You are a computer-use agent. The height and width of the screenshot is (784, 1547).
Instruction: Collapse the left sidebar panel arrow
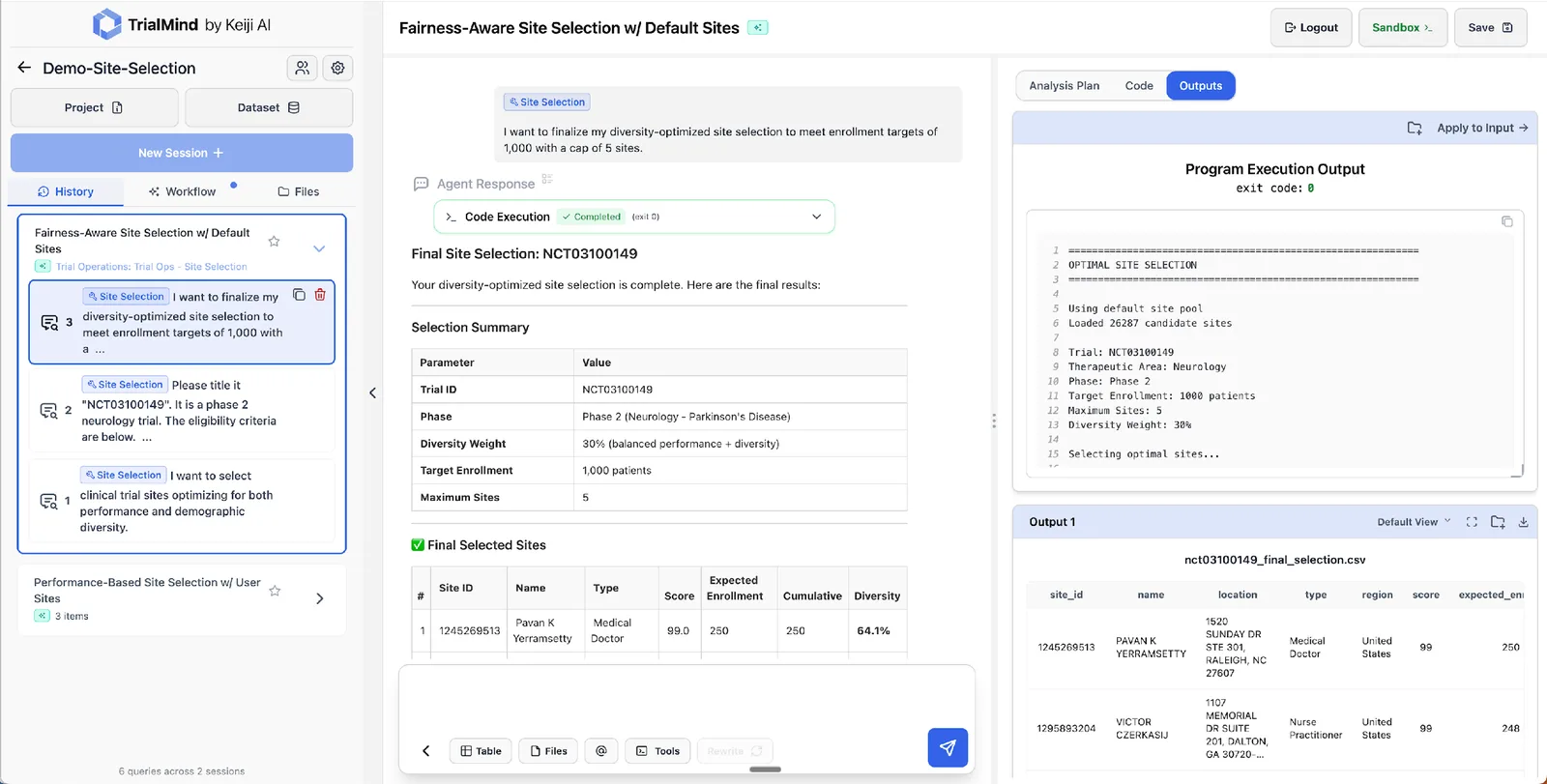(373, 392)
